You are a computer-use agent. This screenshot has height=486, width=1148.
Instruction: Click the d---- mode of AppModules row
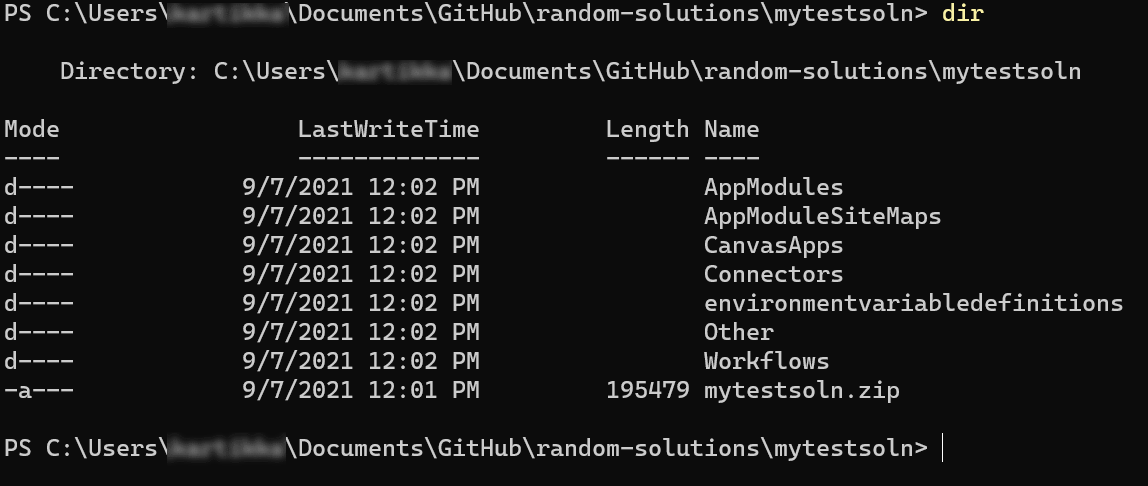click(39, 187)
